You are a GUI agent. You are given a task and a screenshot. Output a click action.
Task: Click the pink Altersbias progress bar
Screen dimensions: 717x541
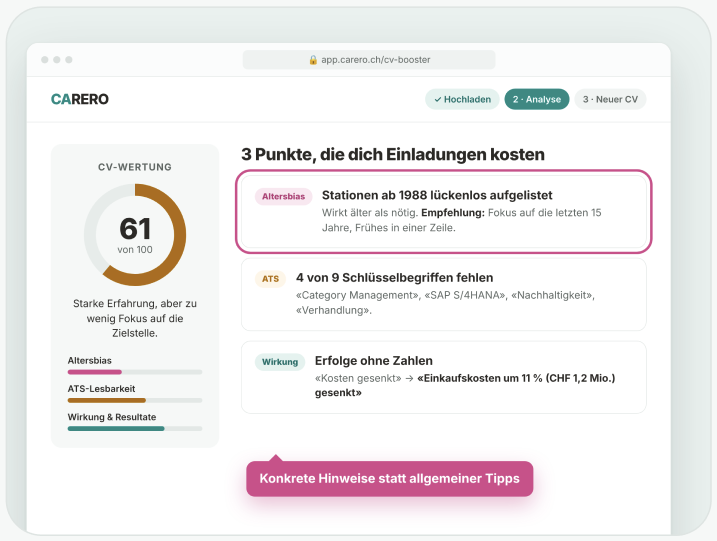(135, 372)
